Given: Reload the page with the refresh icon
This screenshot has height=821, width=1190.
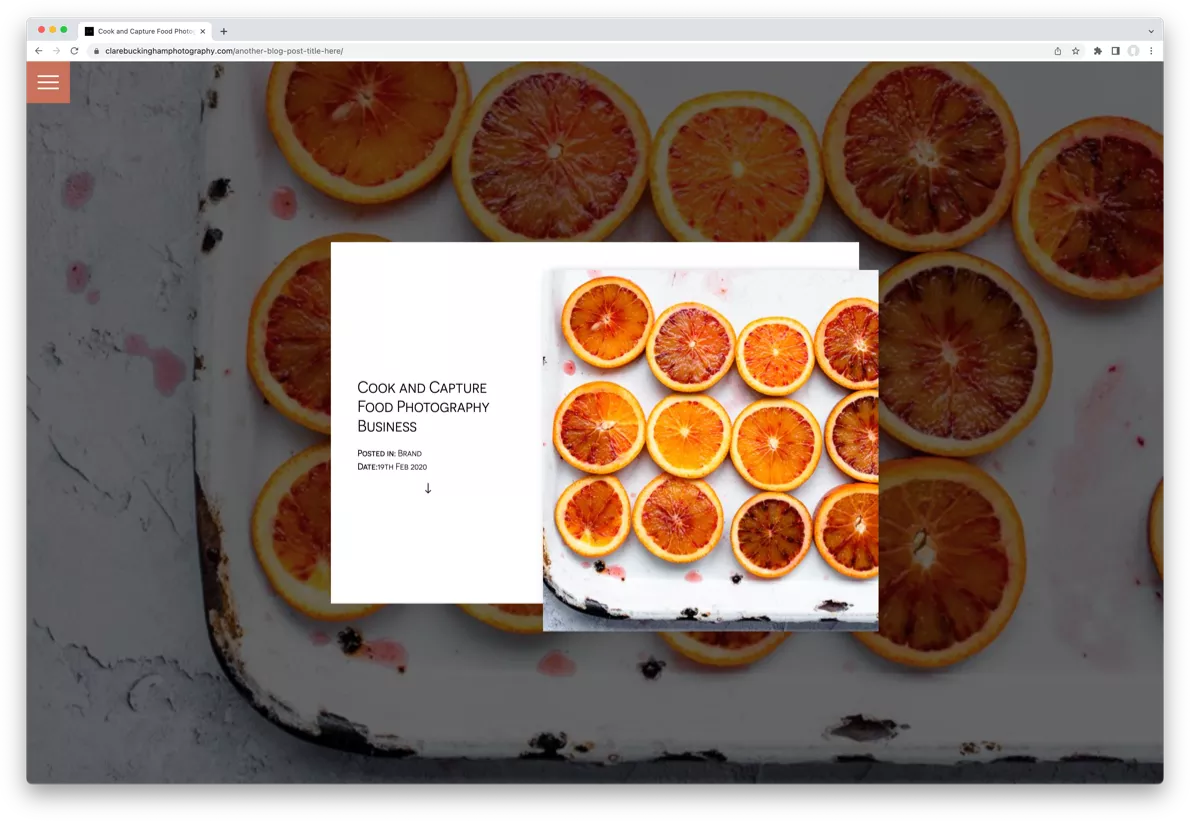Looking at the screenshot, I should click(x=74, y=51).
